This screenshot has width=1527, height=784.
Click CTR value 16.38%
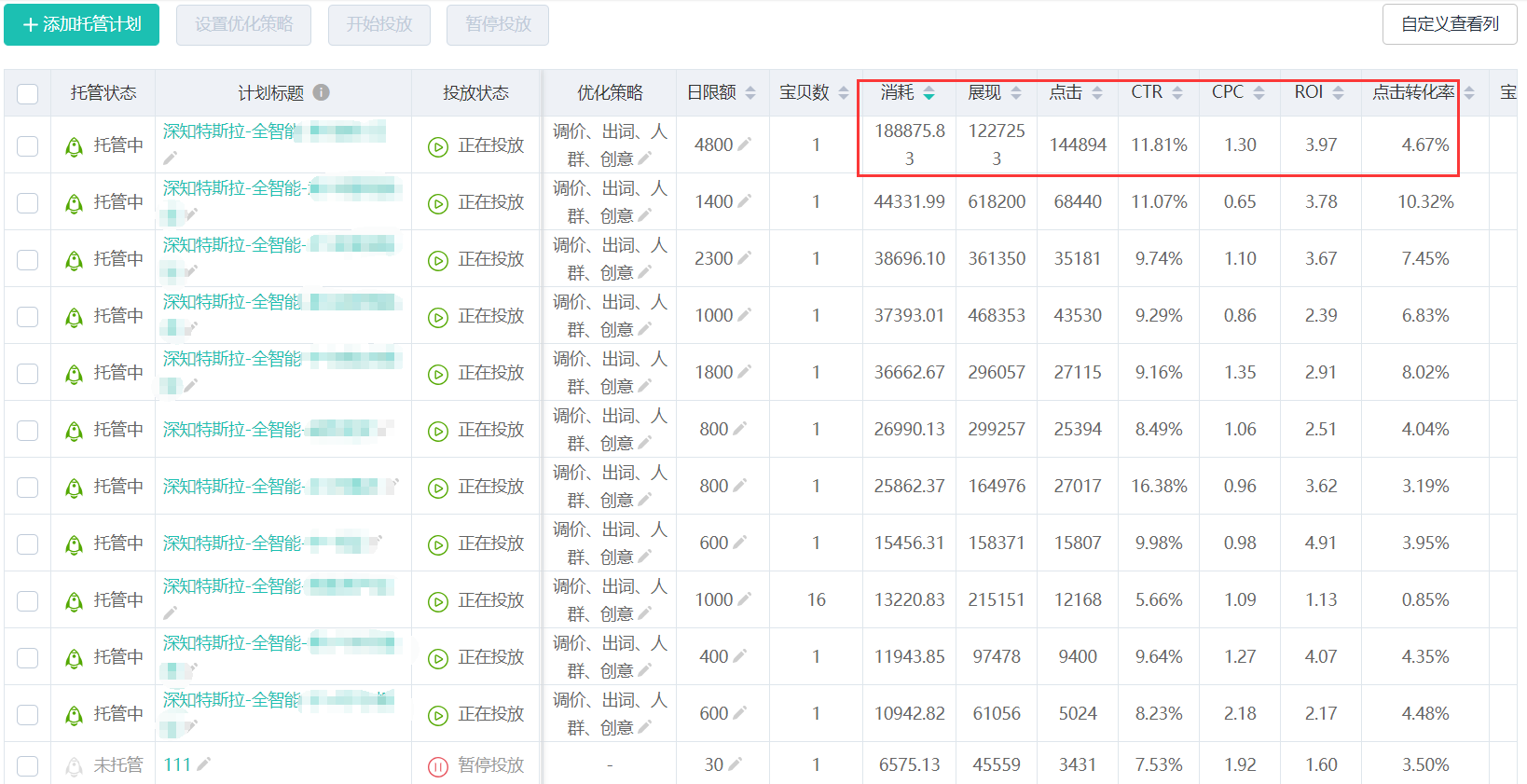coord(1159,486)
